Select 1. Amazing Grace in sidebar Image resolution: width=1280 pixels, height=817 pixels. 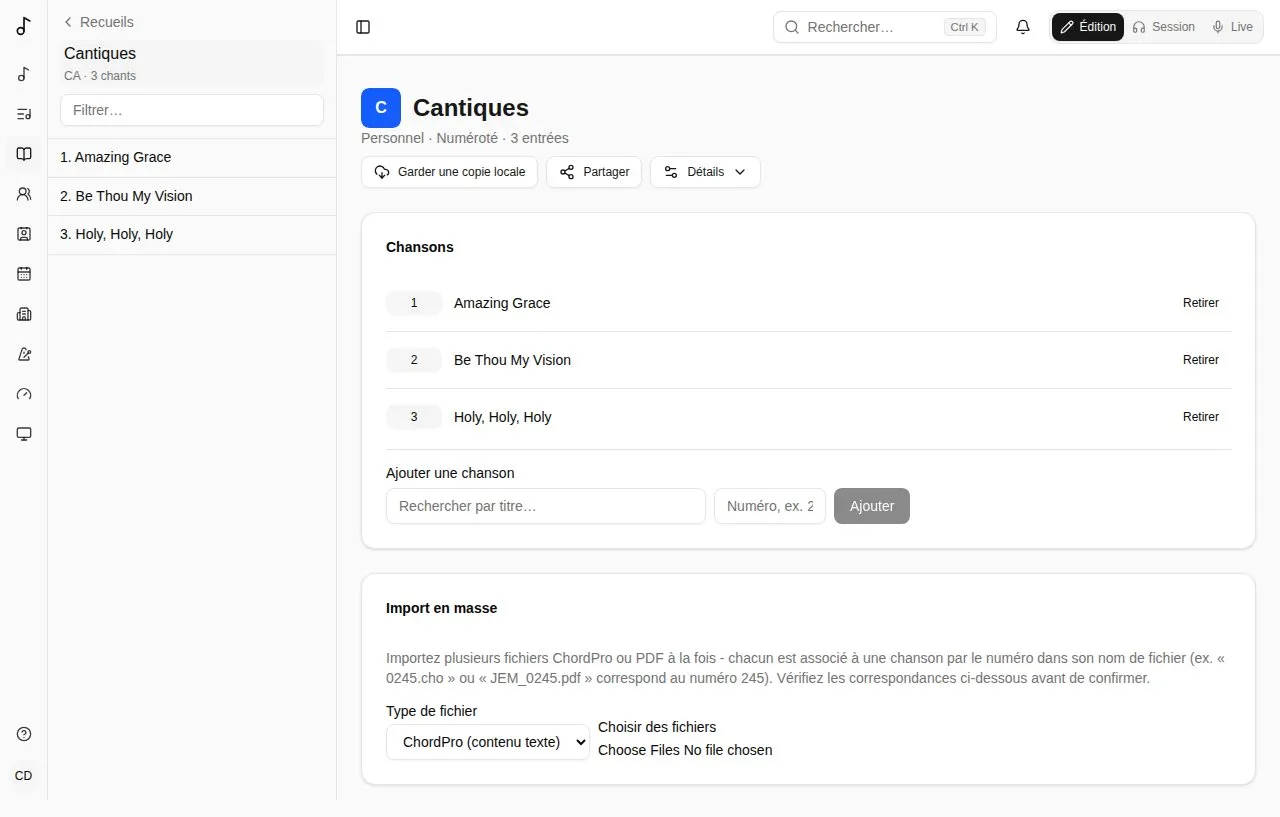(192, 158)
